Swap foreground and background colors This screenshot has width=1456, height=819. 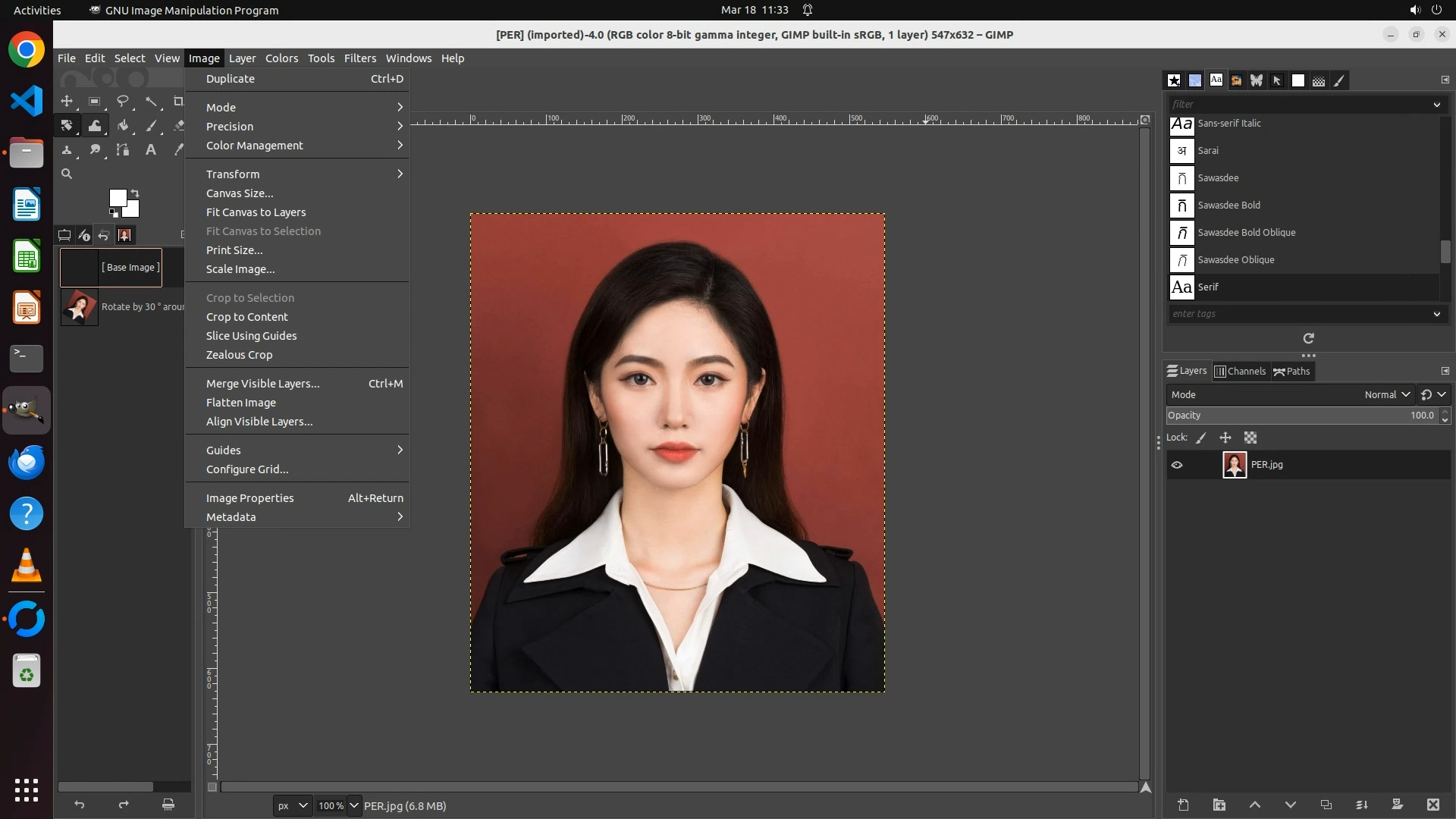[135, 193]
